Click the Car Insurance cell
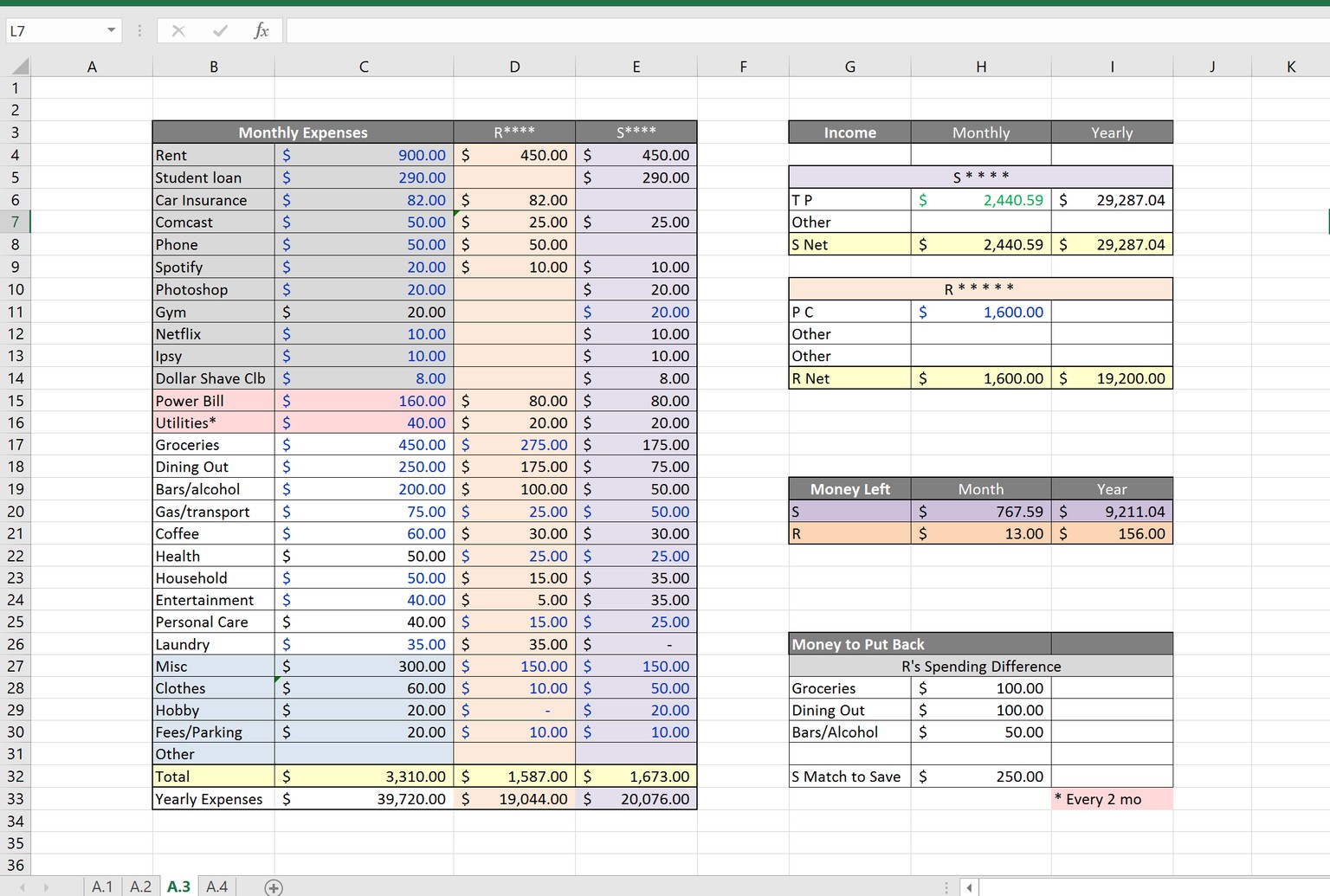The image size is (1330, 896). pos(214,200)
